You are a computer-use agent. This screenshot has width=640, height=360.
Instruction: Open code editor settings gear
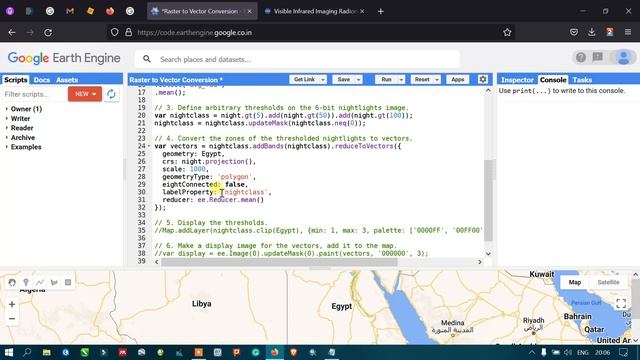point(483,79)
